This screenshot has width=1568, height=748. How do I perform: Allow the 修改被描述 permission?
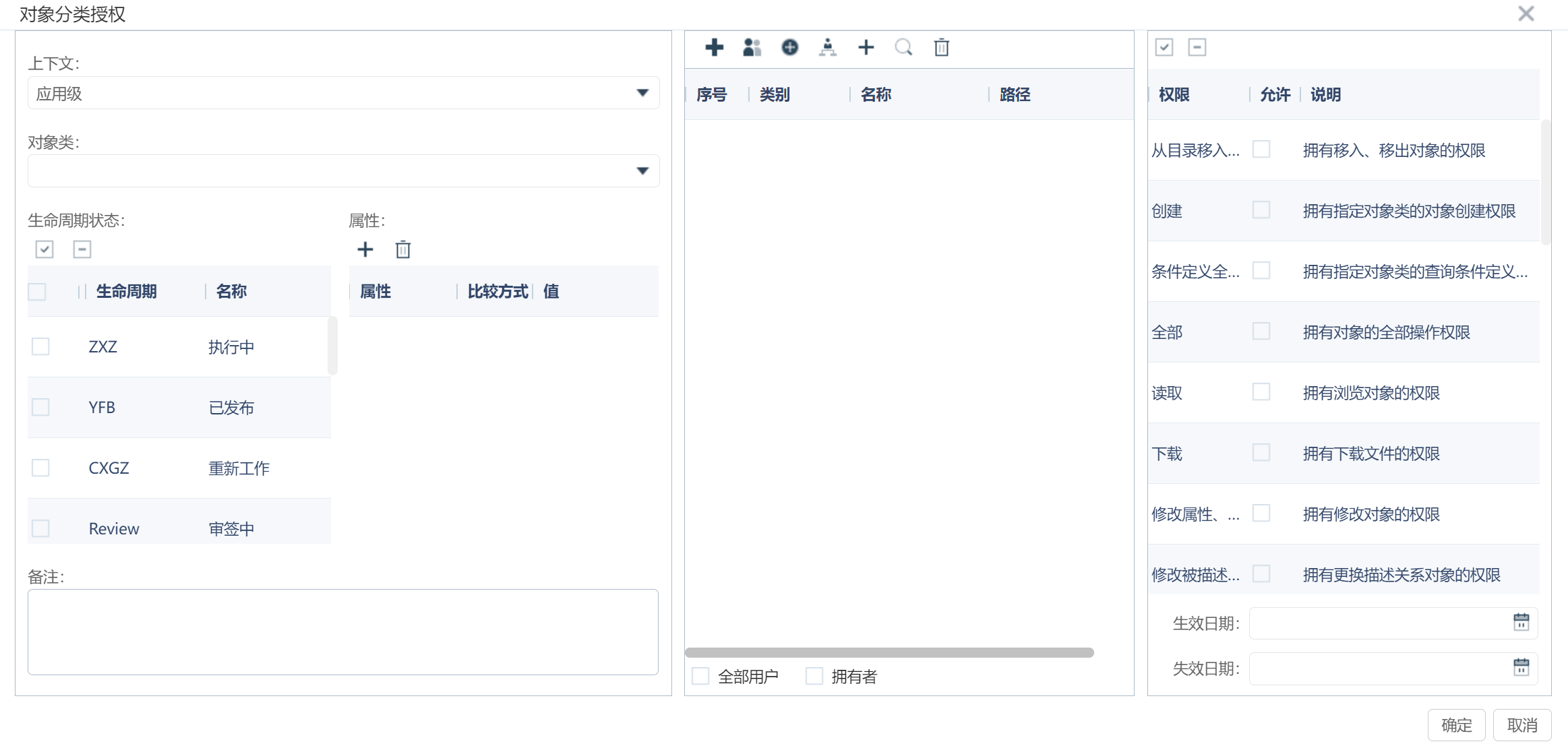[x=1261, y=573]
